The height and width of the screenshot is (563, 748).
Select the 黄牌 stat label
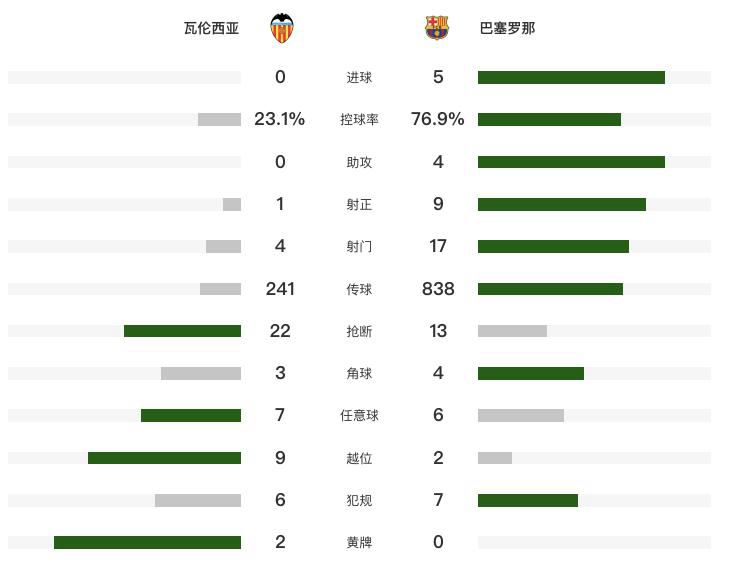pos(359,542)
